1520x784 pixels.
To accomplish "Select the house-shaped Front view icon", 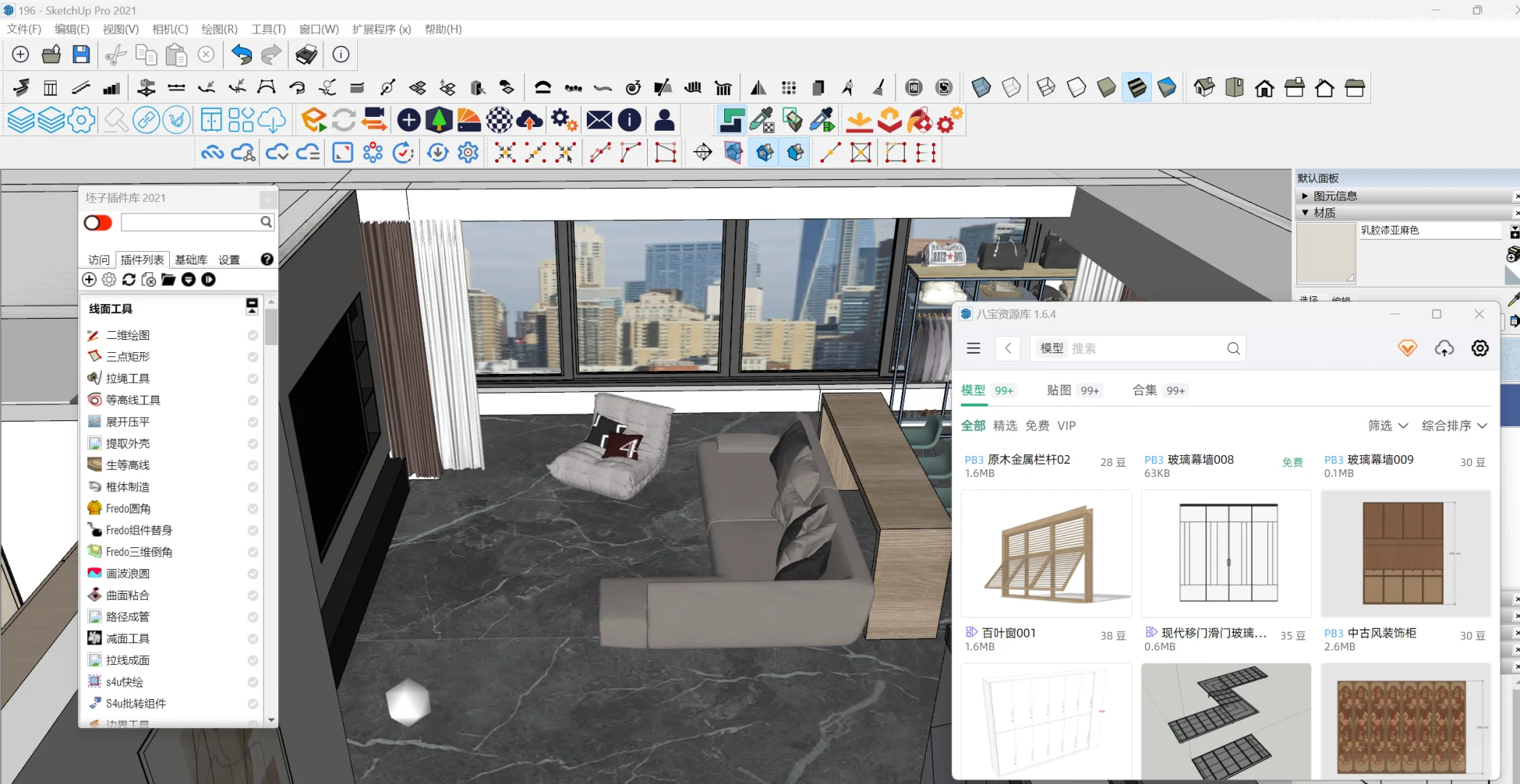I will click(1264, 89).
